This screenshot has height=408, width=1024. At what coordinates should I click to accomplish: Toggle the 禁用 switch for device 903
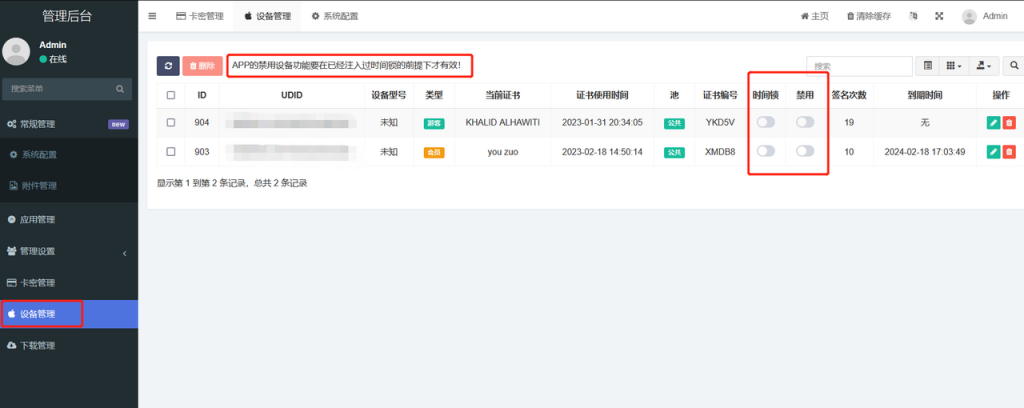[x=804, y=151]
